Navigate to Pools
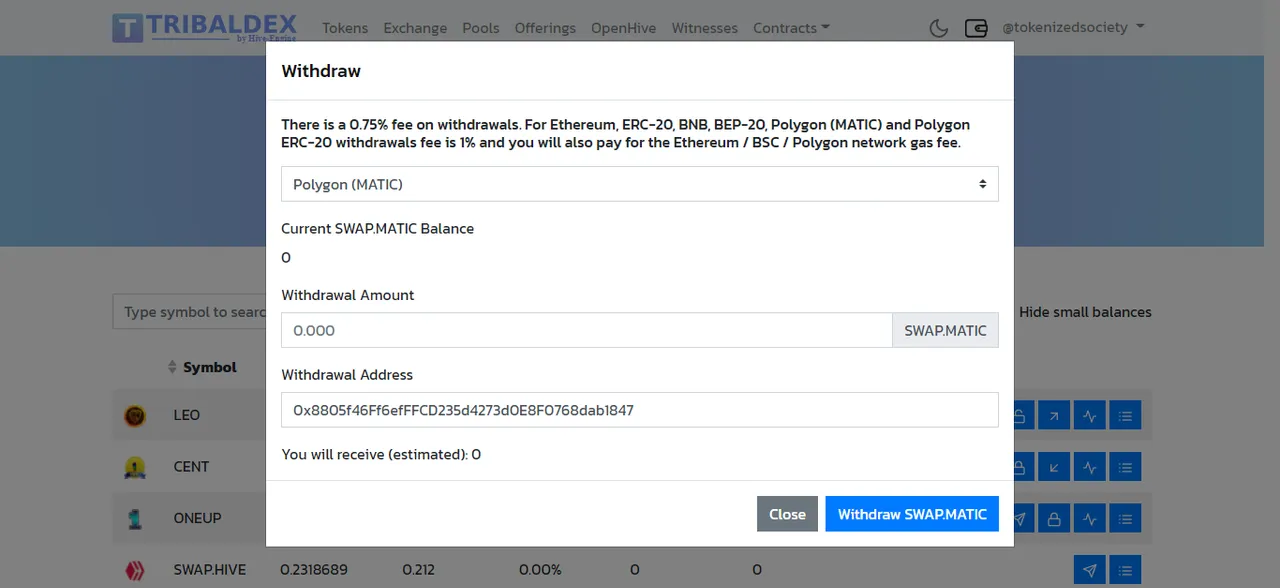 (x=481, y=28)
